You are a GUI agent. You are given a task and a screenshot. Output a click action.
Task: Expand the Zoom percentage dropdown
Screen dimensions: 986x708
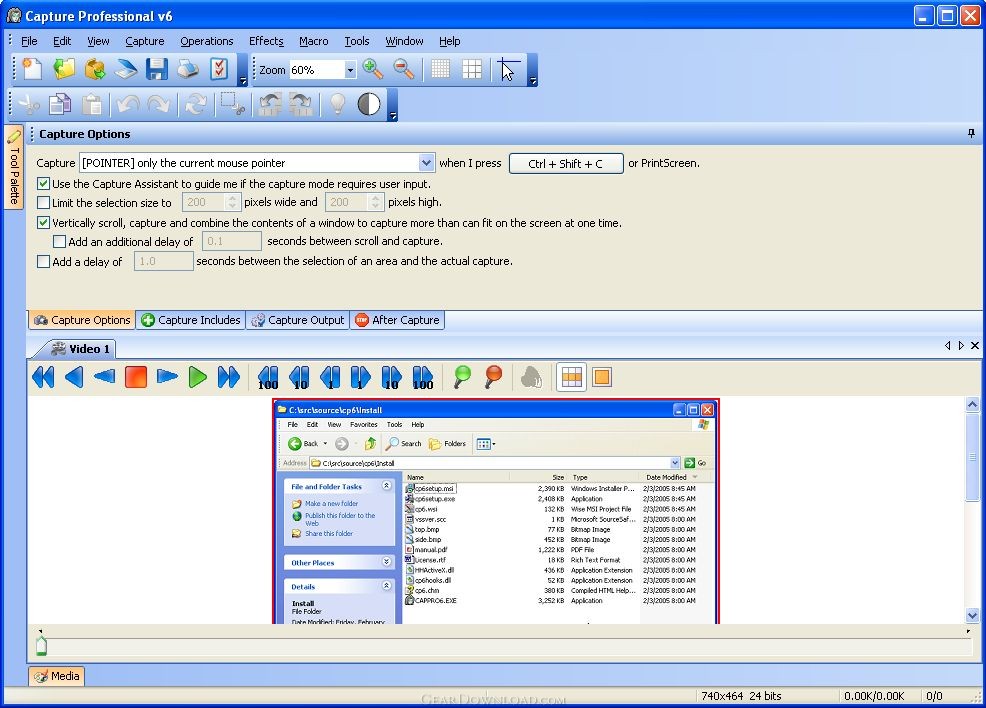350,70
